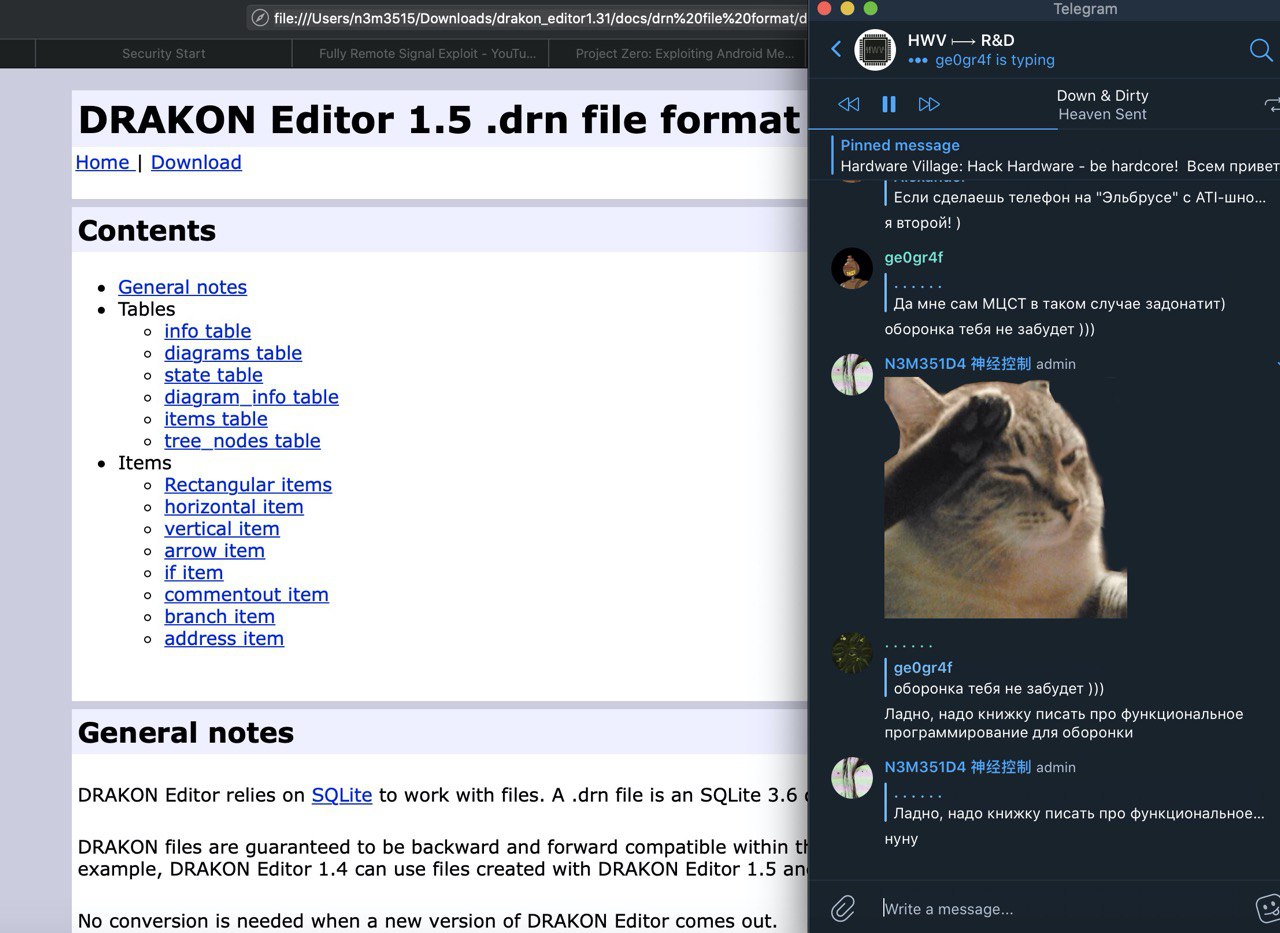Click the attach file paperclip icon

point(843,908)
